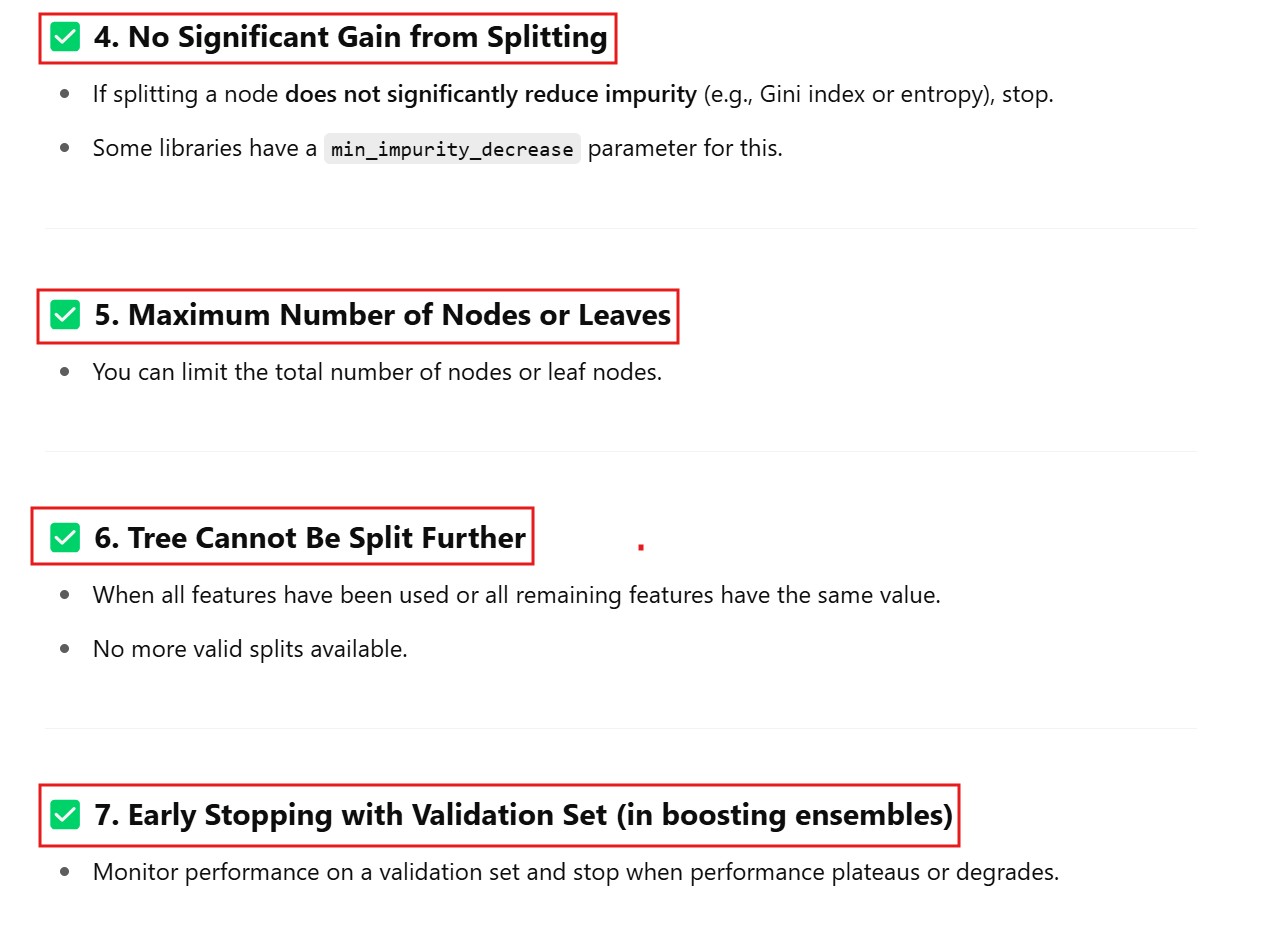Click the green checkmark next to Tree Cannot Be Split
This screenshot has width=1285, height=938.
coord(65,538)
